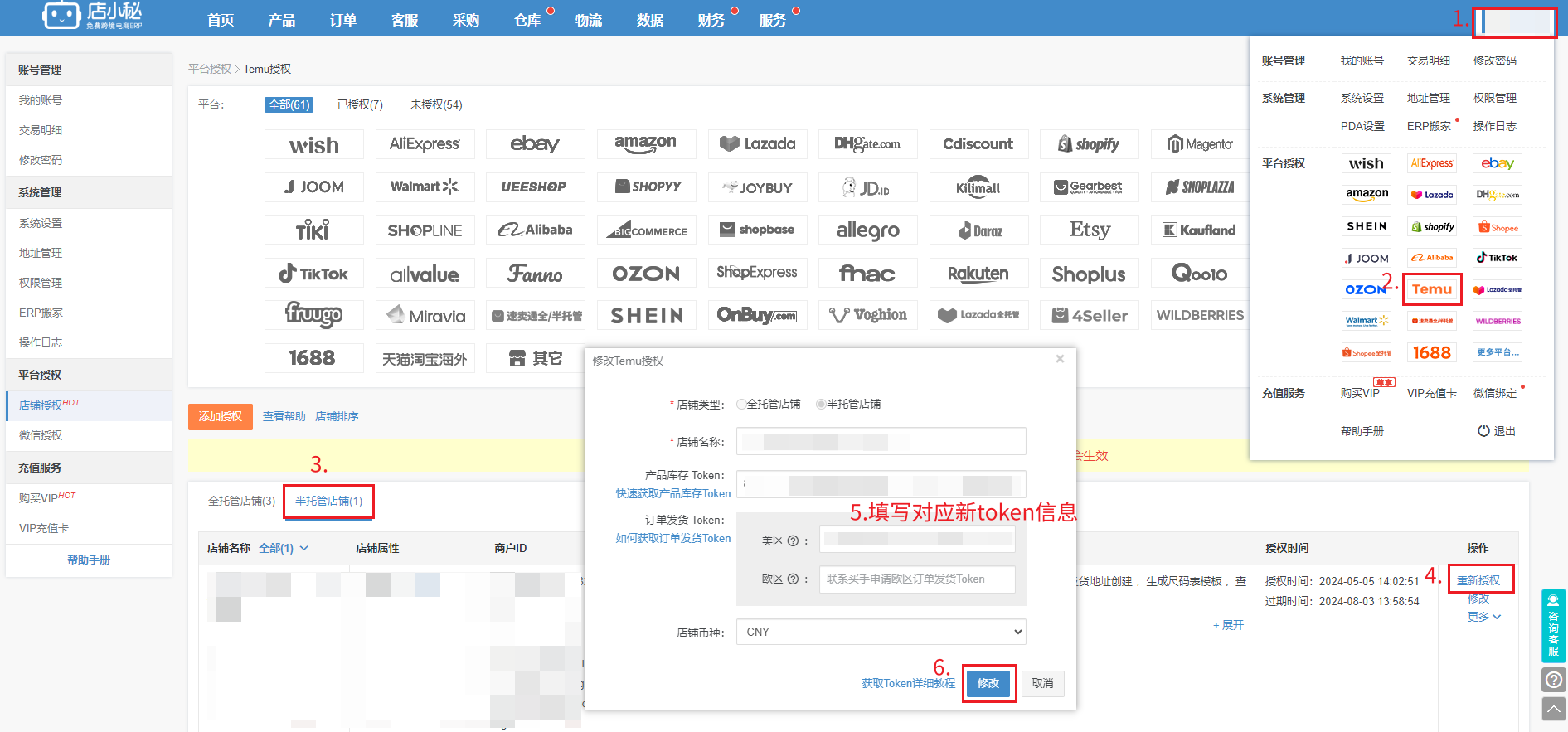Click the 产品库存 Token input field
Viewport: 1568px width, 732px height.
coord(881,484)
